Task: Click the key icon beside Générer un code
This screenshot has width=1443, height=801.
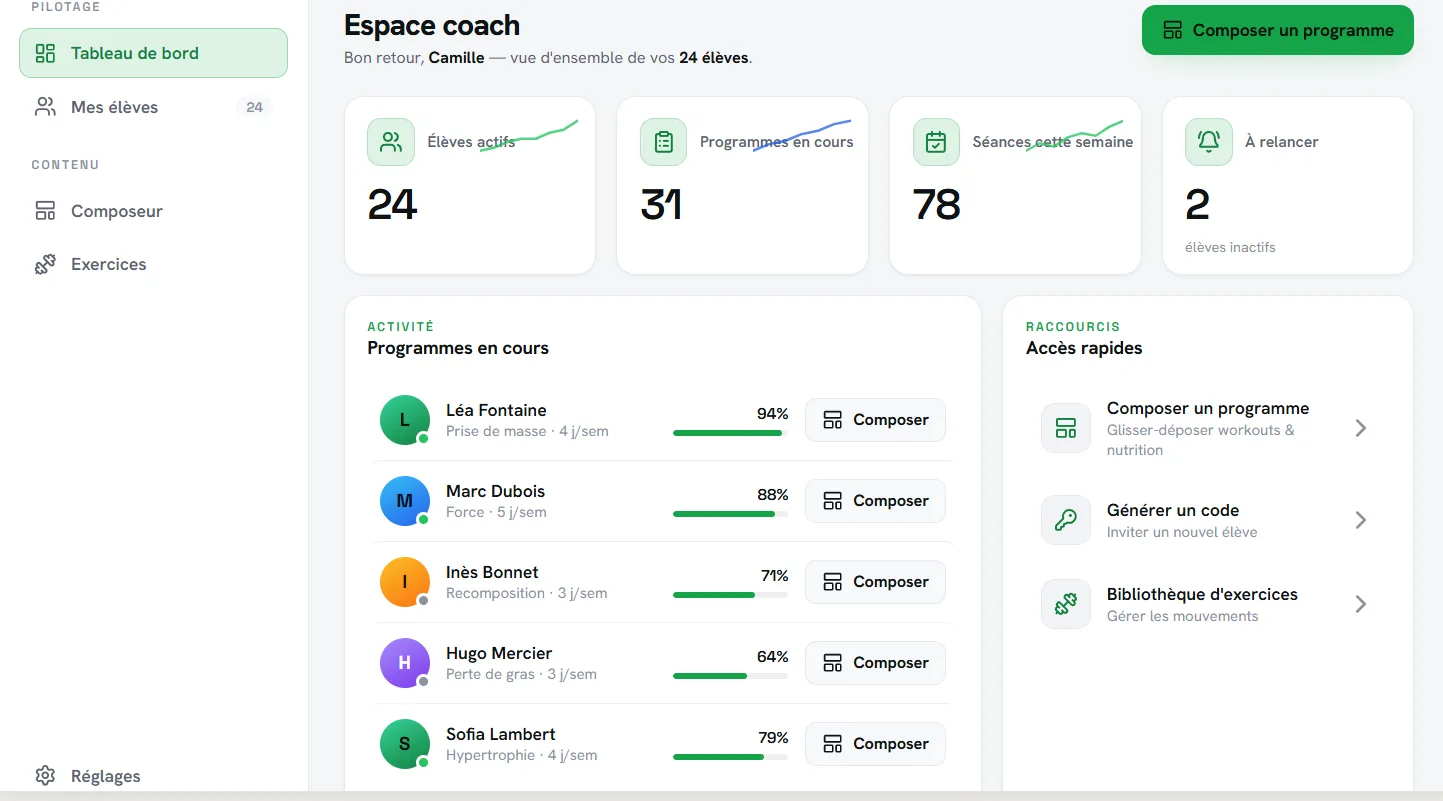Action: point(1066,520)
